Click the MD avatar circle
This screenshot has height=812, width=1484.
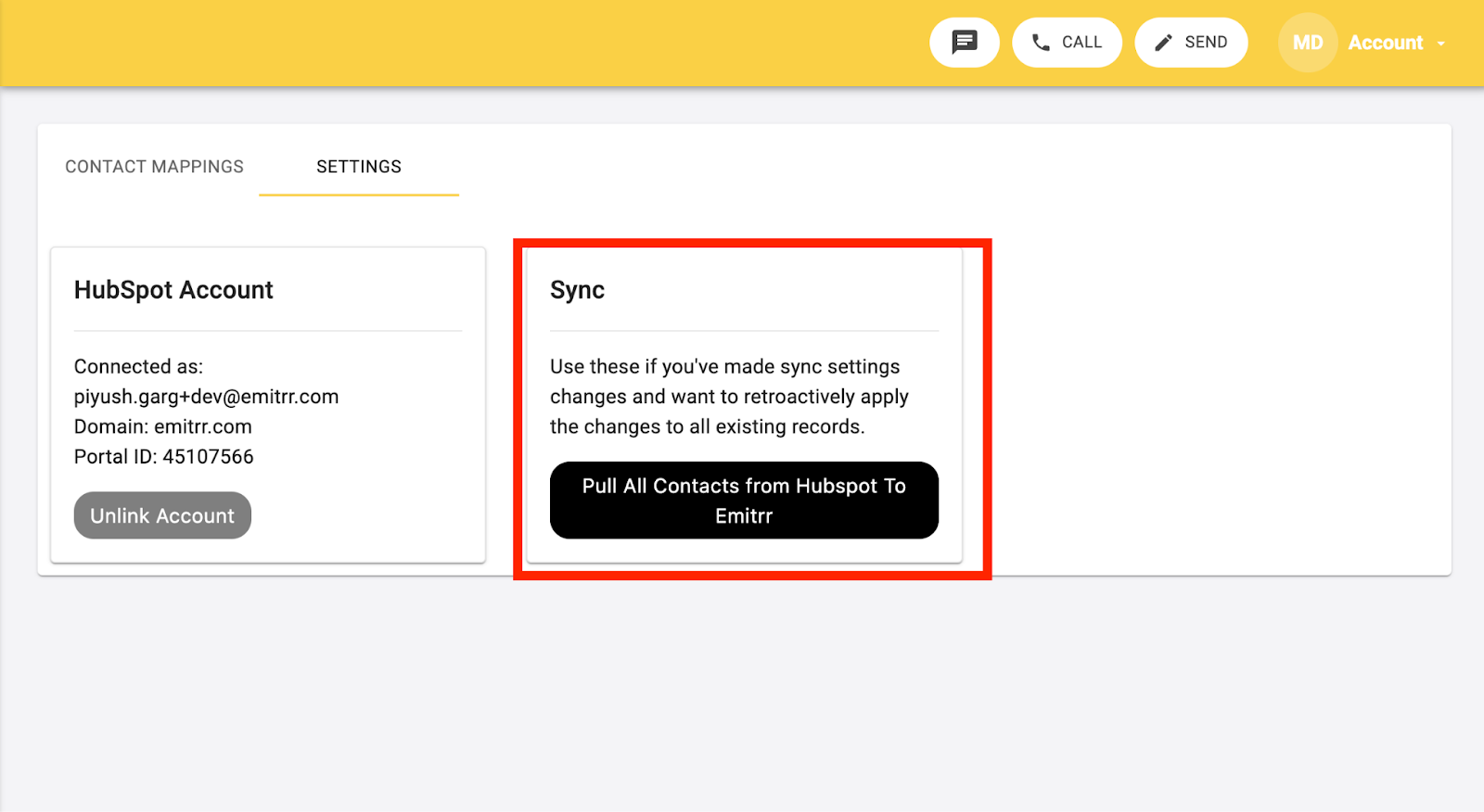pos(1308,43)
